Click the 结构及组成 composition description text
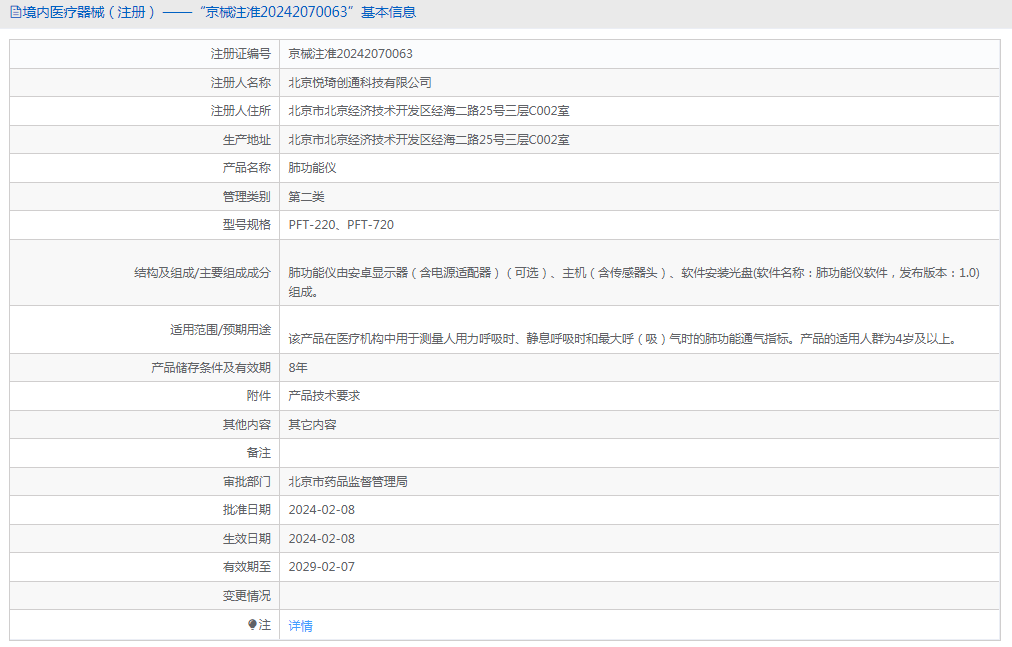This screenshot has height=647, width=1012. coord(634,273)
